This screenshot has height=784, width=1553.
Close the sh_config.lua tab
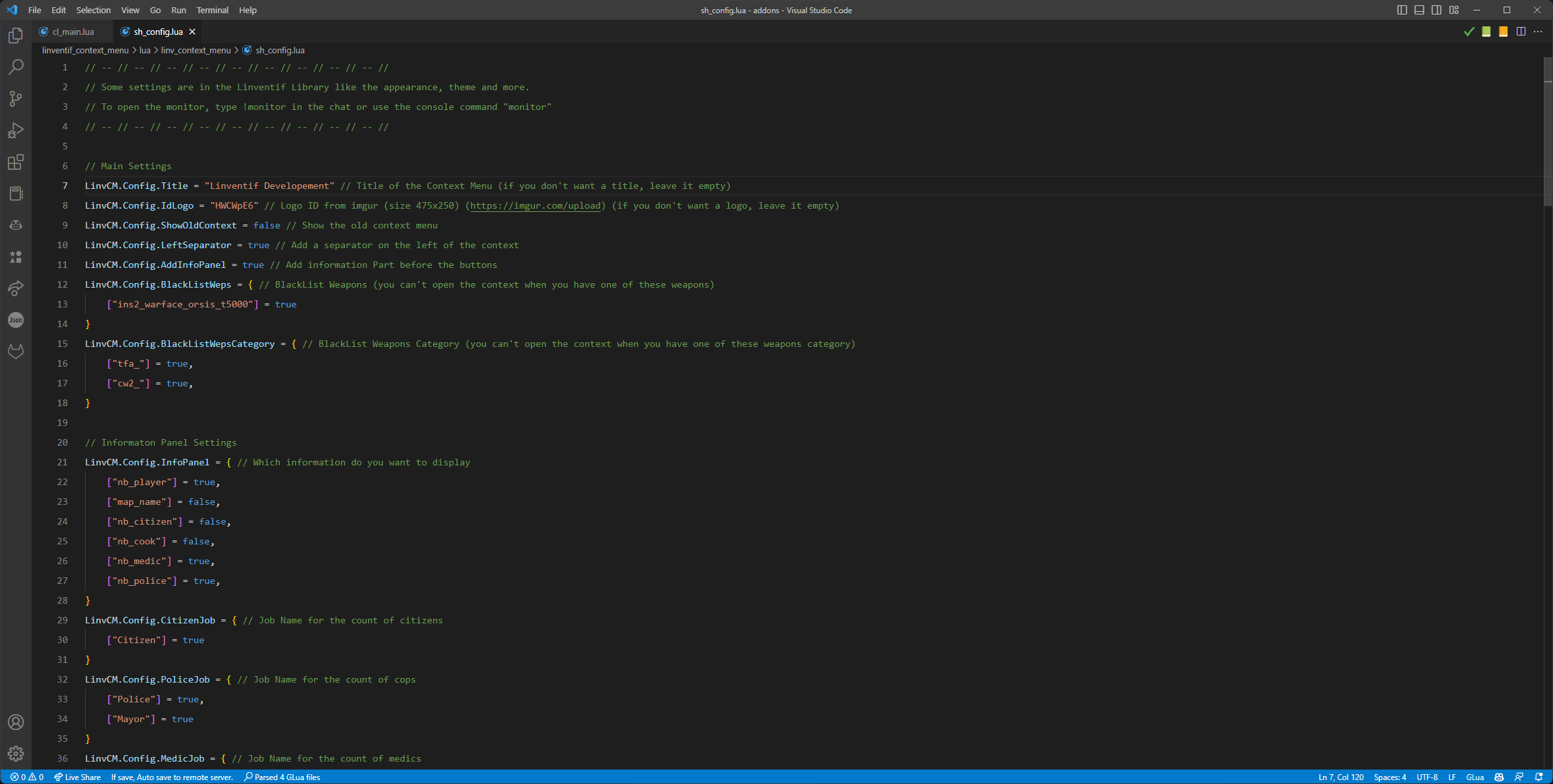pyautogui.click(x=192, y=32)
